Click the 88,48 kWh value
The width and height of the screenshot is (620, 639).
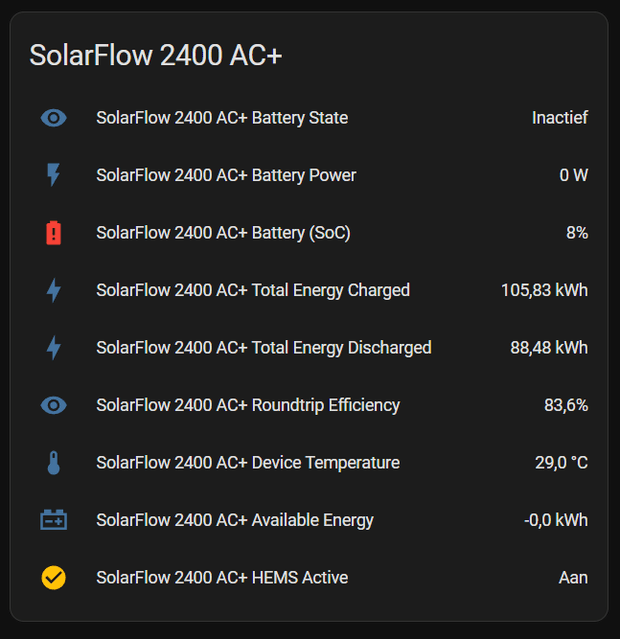pyautogui.click(x=549, y=348)
